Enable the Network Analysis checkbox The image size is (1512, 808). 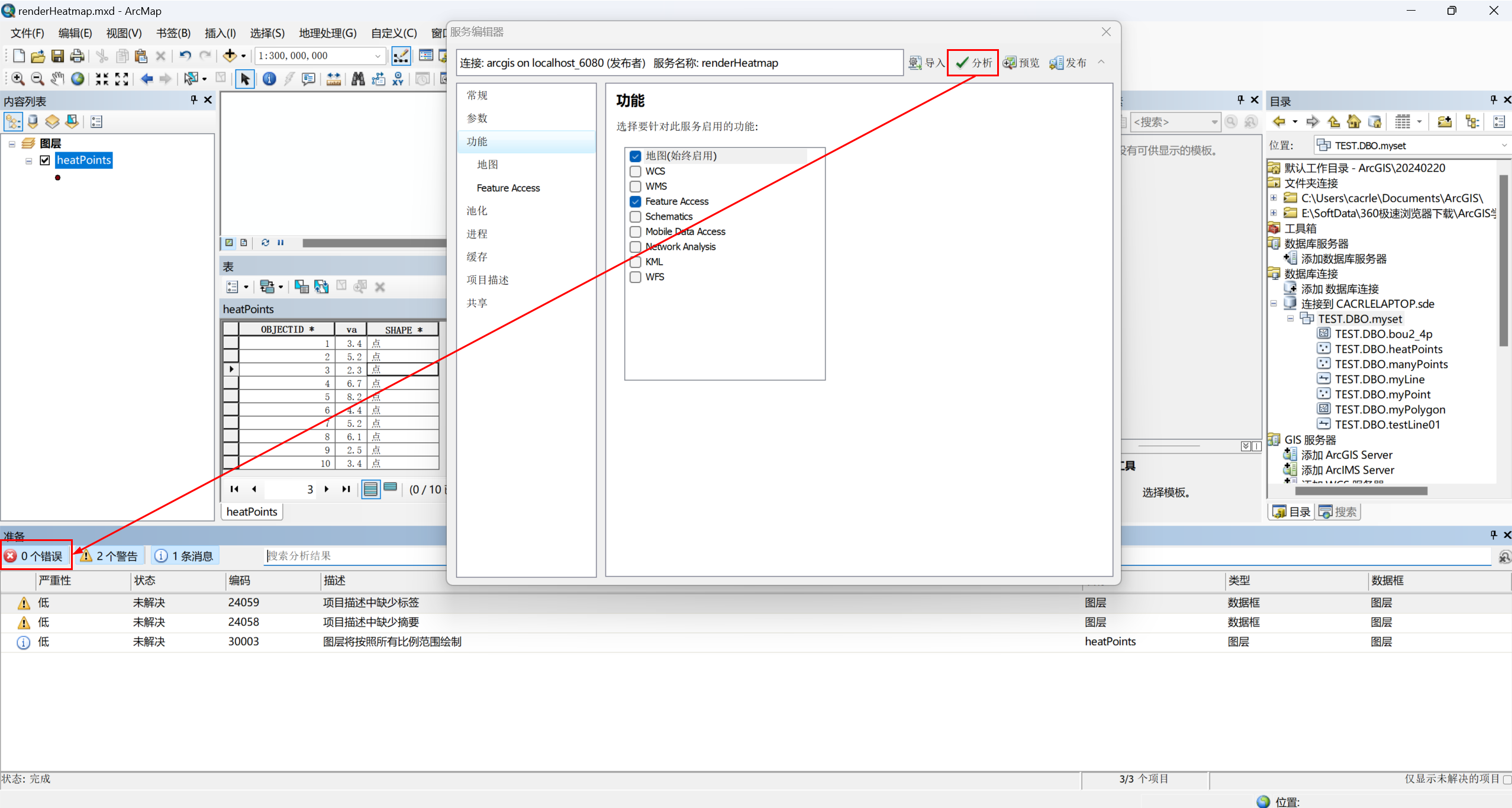(636, 247)
